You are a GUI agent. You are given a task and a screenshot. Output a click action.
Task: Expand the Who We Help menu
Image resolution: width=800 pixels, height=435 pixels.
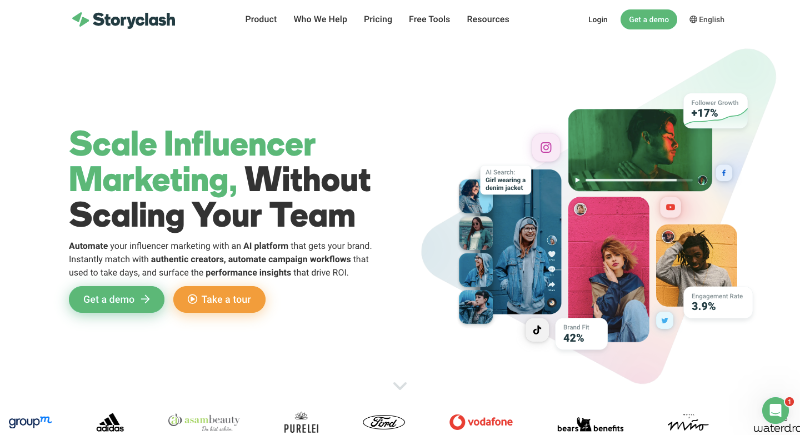[320, 19]
